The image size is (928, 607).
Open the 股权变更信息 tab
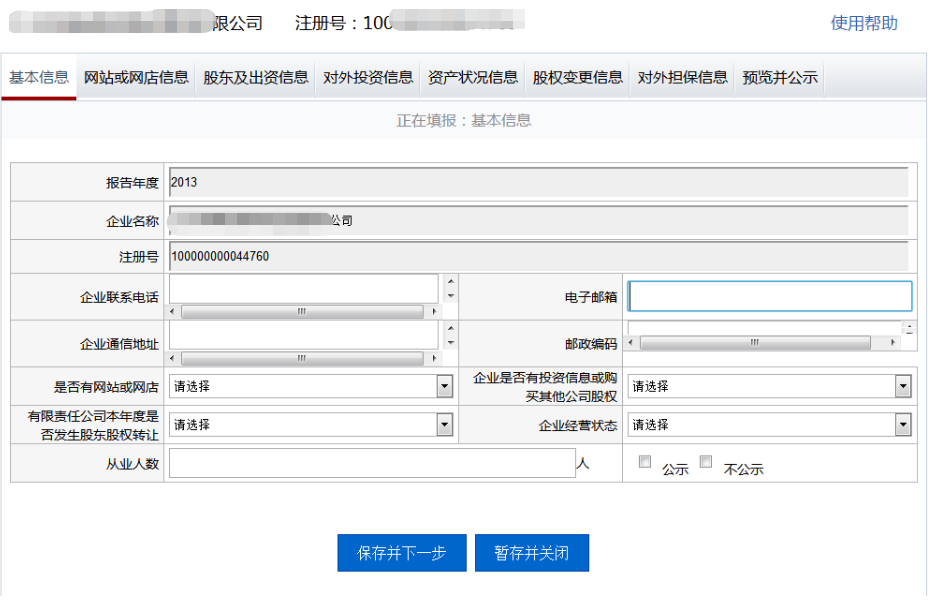pos(578,76)
